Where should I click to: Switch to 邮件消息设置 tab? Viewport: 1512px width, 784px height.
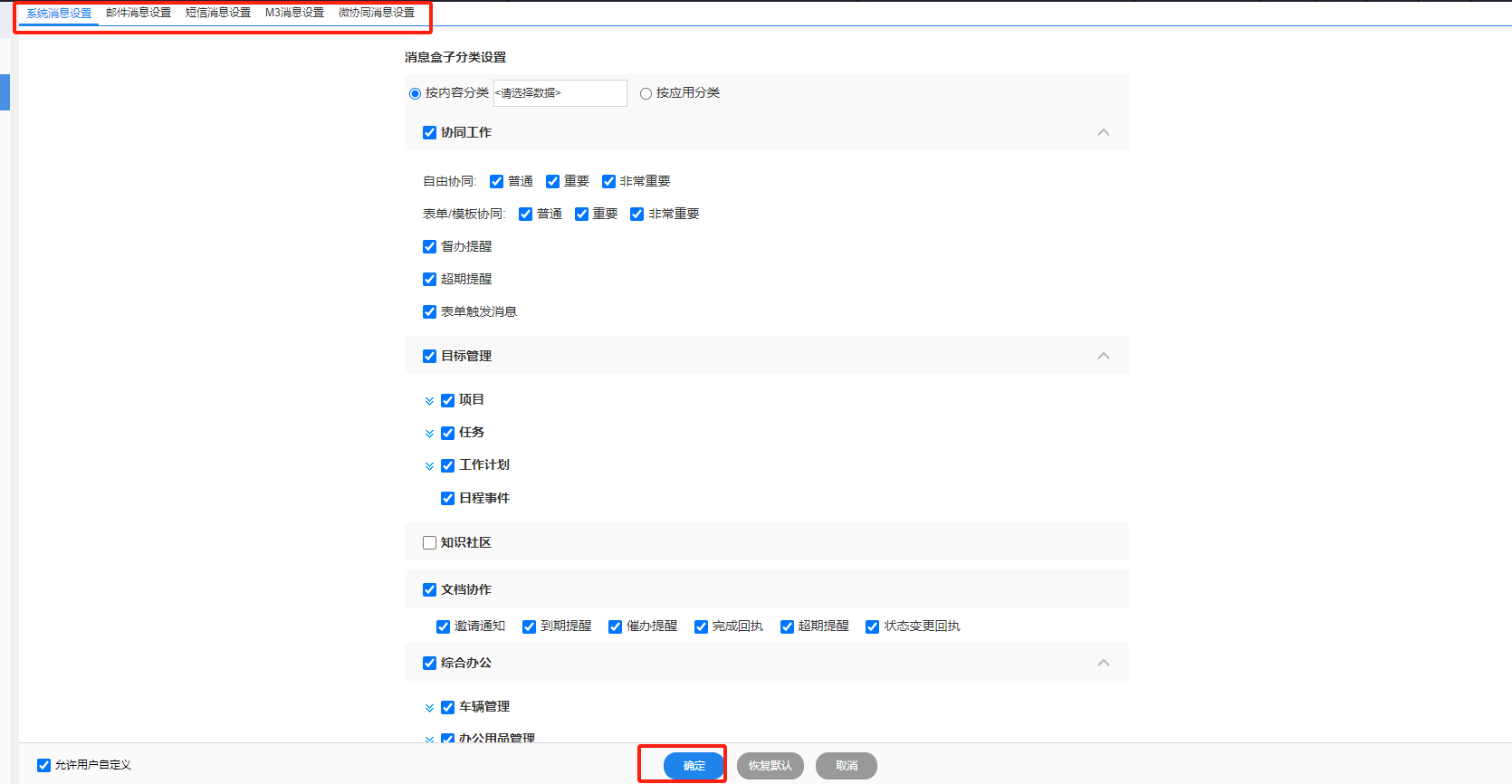139,13
